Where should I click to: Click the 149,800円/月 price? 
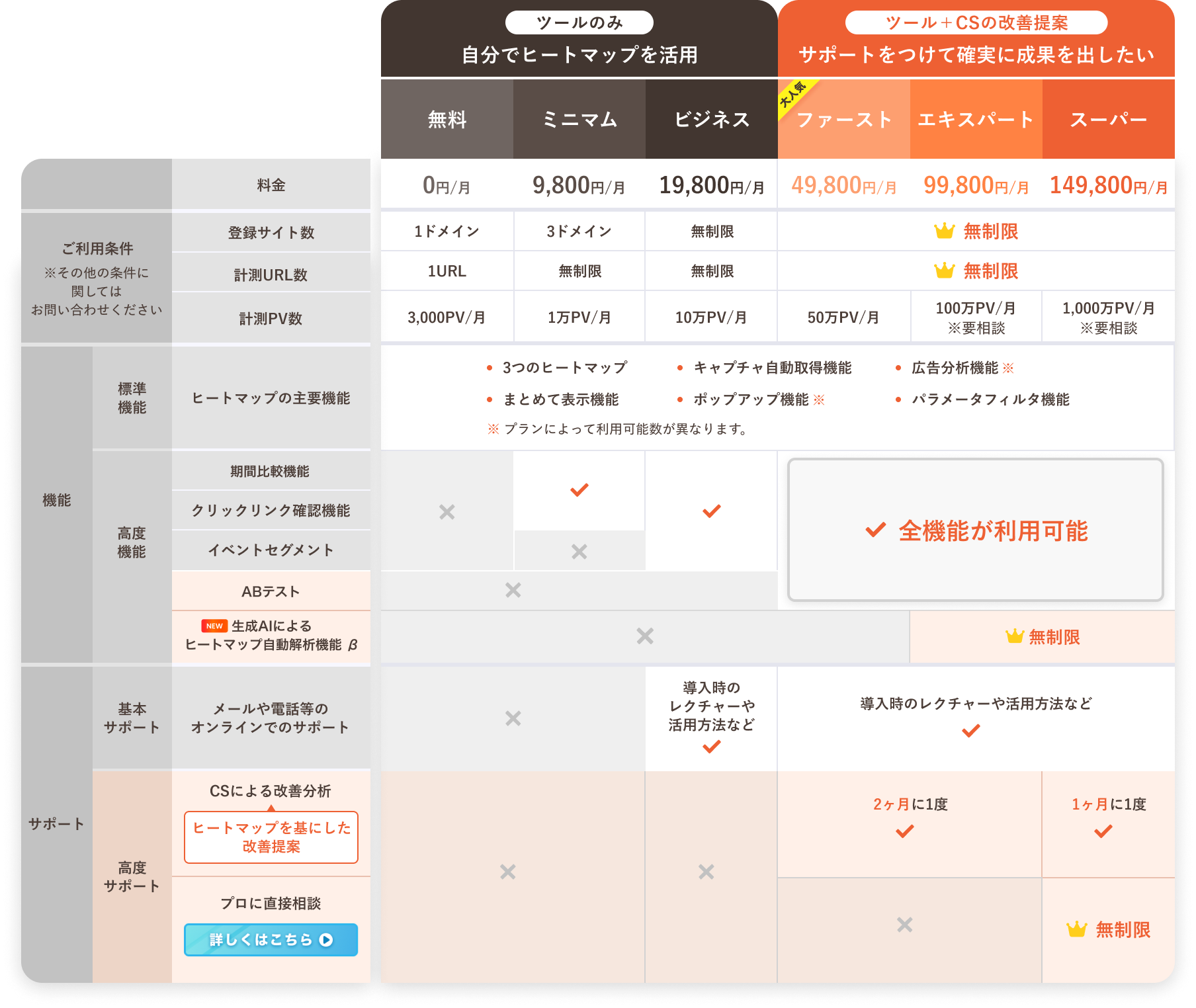point(1109,185)
